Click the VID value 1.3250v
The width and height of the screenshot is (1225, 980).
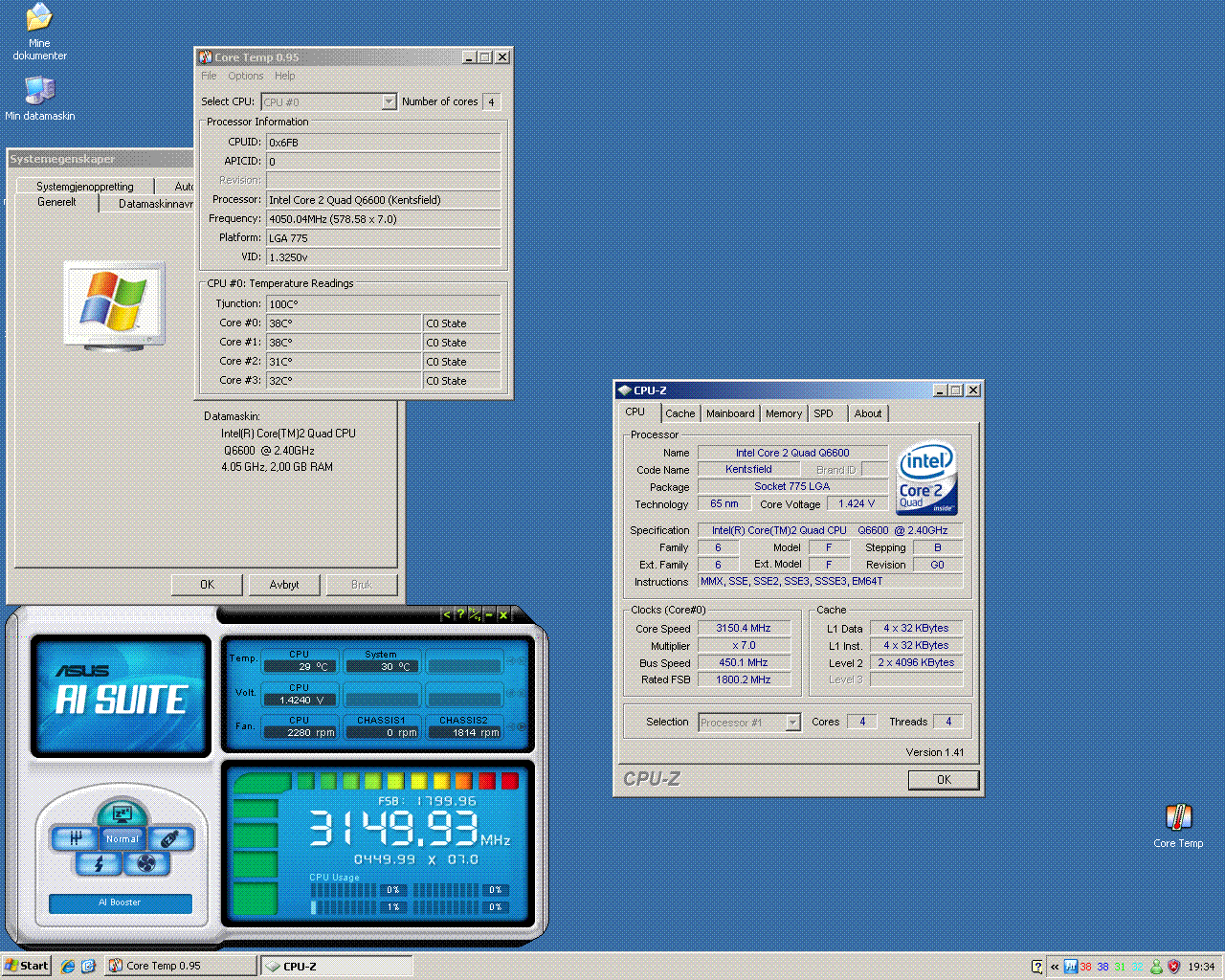click(384, 257)
